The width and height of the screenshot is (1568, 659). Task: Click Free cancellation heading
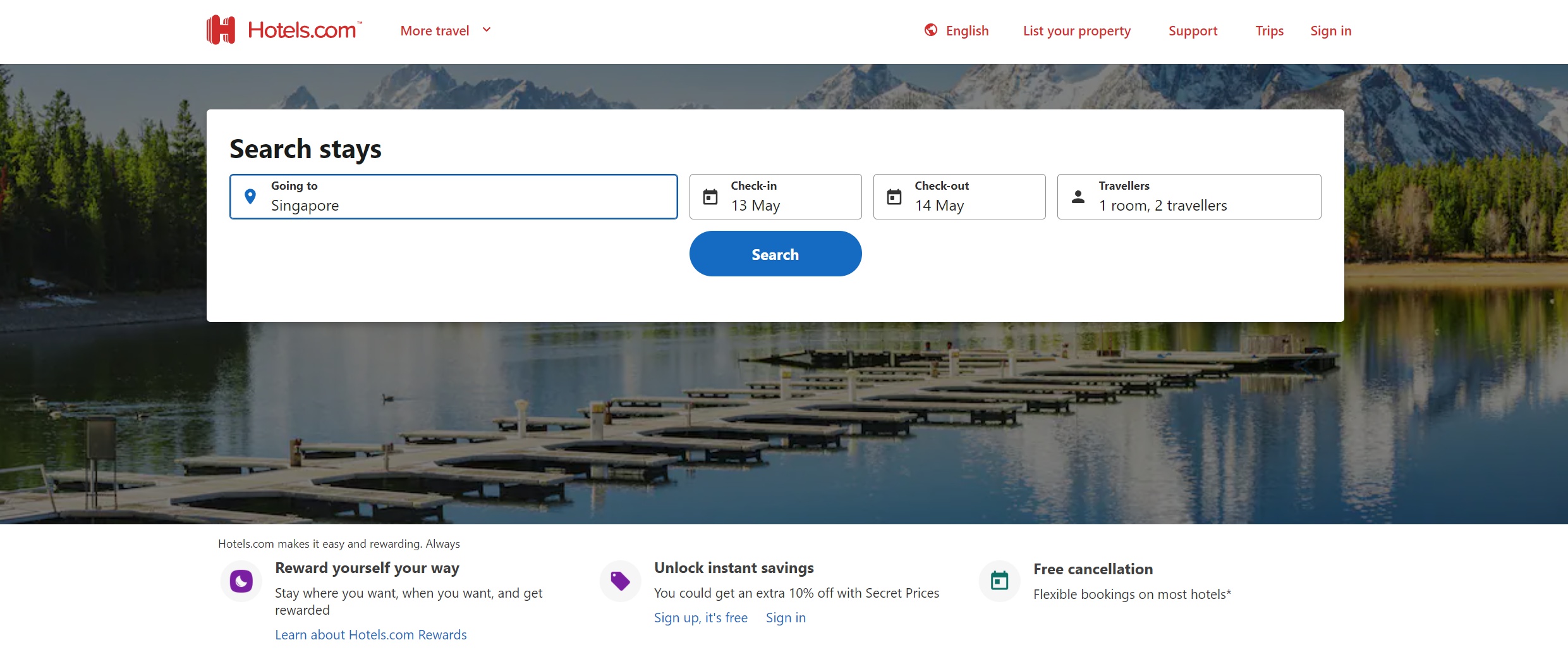point(1093,569)
